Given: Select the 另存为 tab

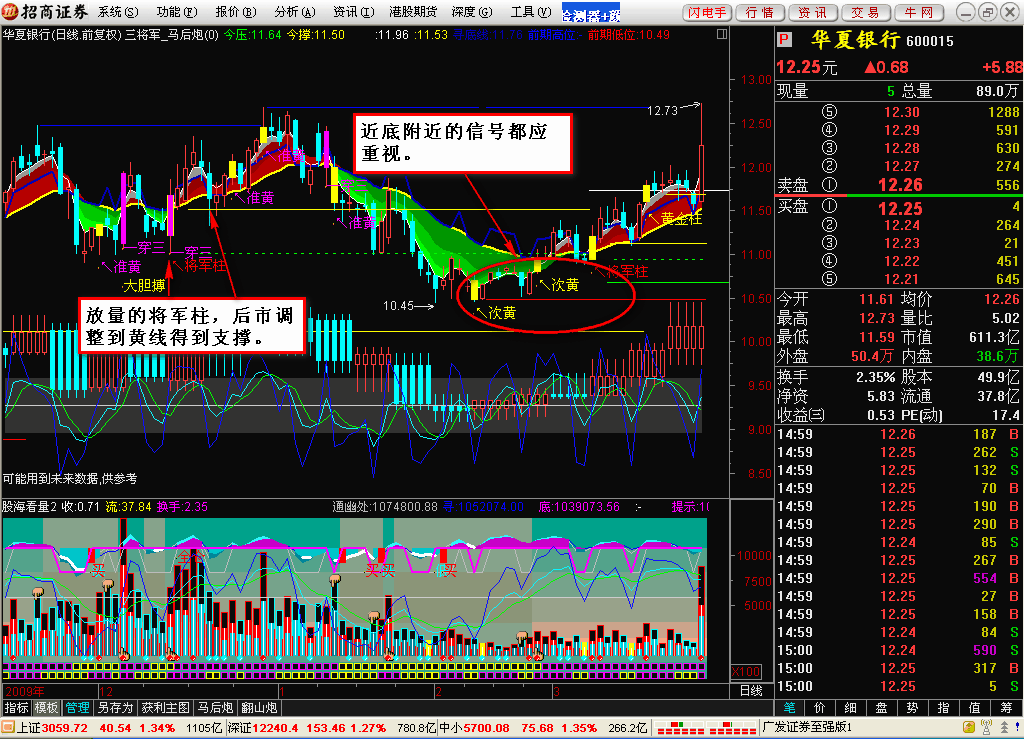Looking at the screenshot, I should tap(116, 708).
